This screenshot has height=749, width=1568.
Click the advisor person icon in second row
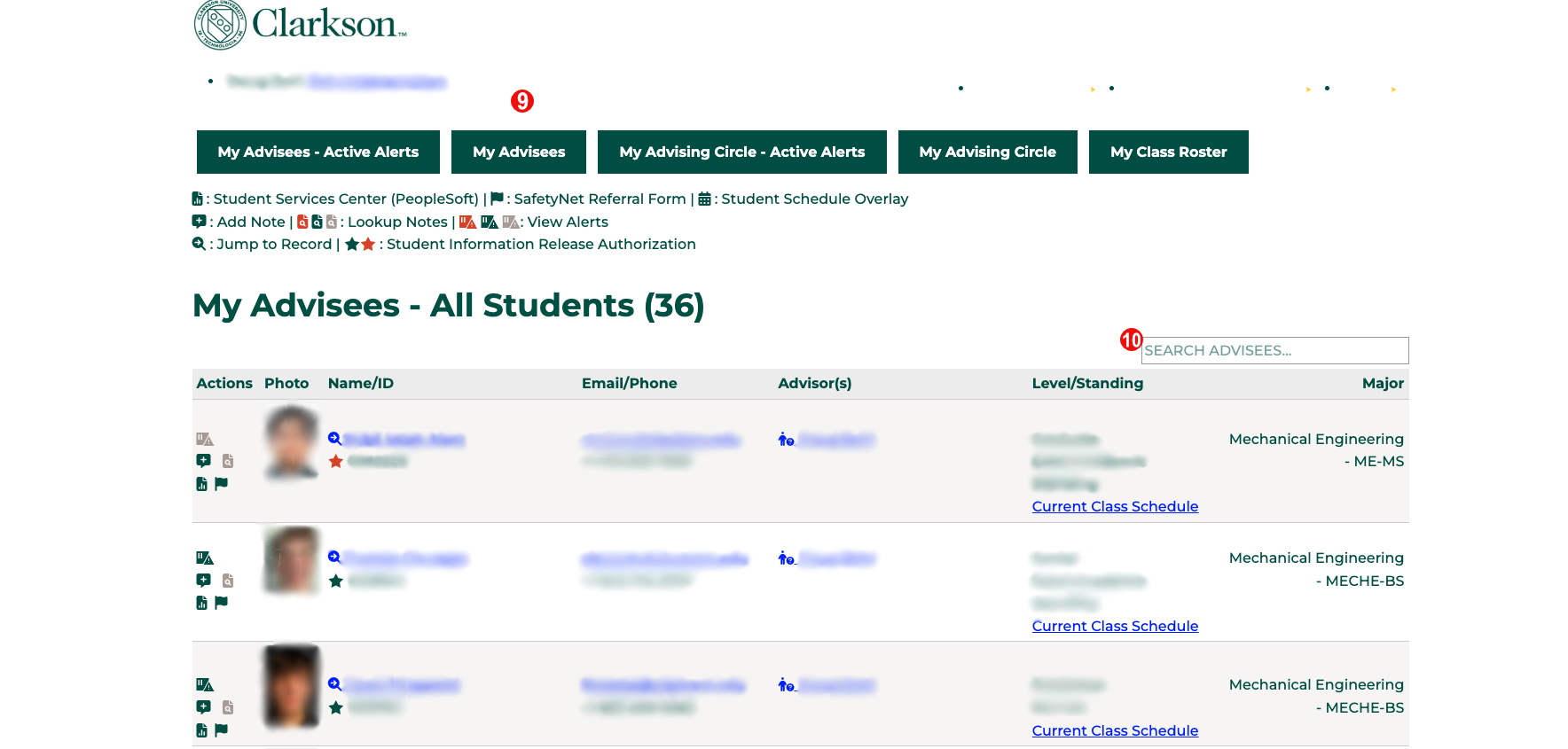pos(786,558)
